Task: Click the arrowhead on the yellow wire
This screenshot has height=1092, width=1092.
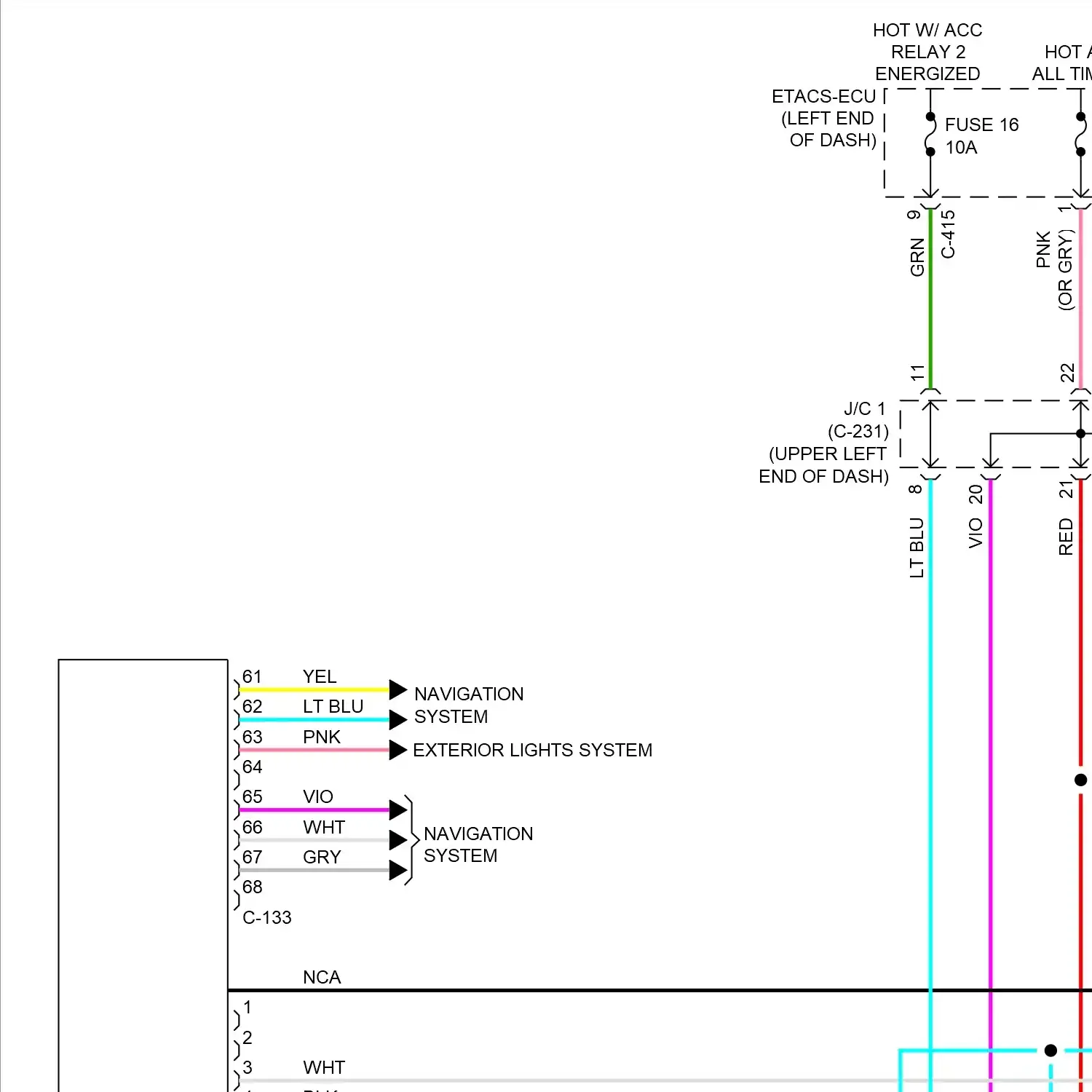Action: pyautogui.click(x=397, y=689)
